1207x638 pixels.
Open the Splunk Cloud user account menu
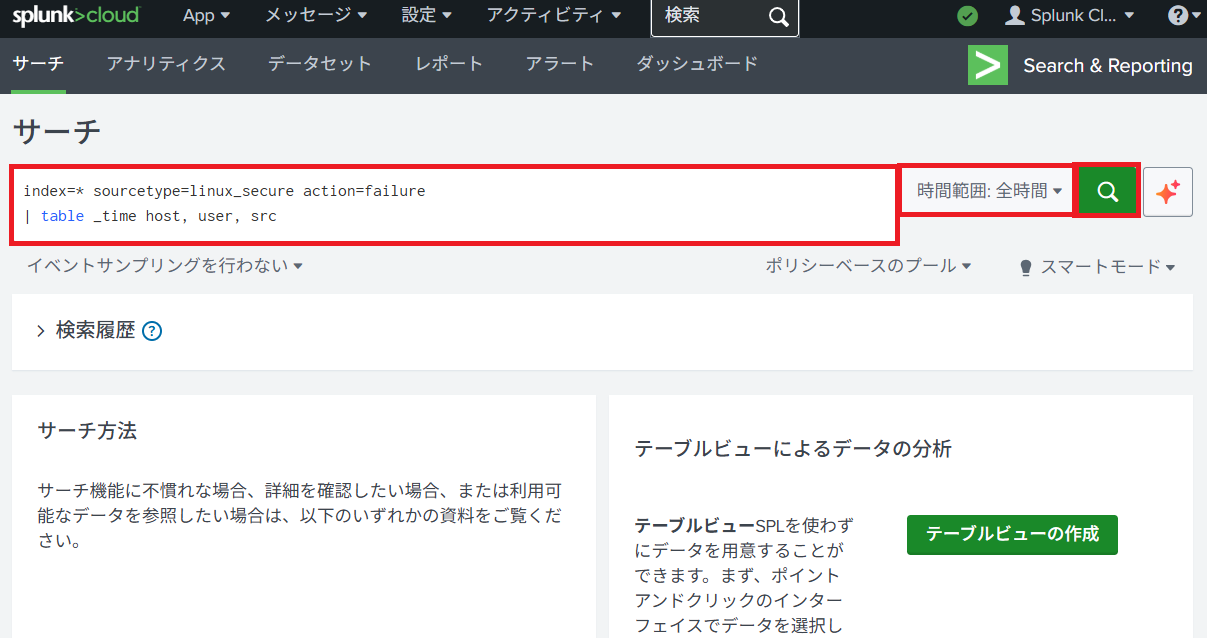[1071, 16]
